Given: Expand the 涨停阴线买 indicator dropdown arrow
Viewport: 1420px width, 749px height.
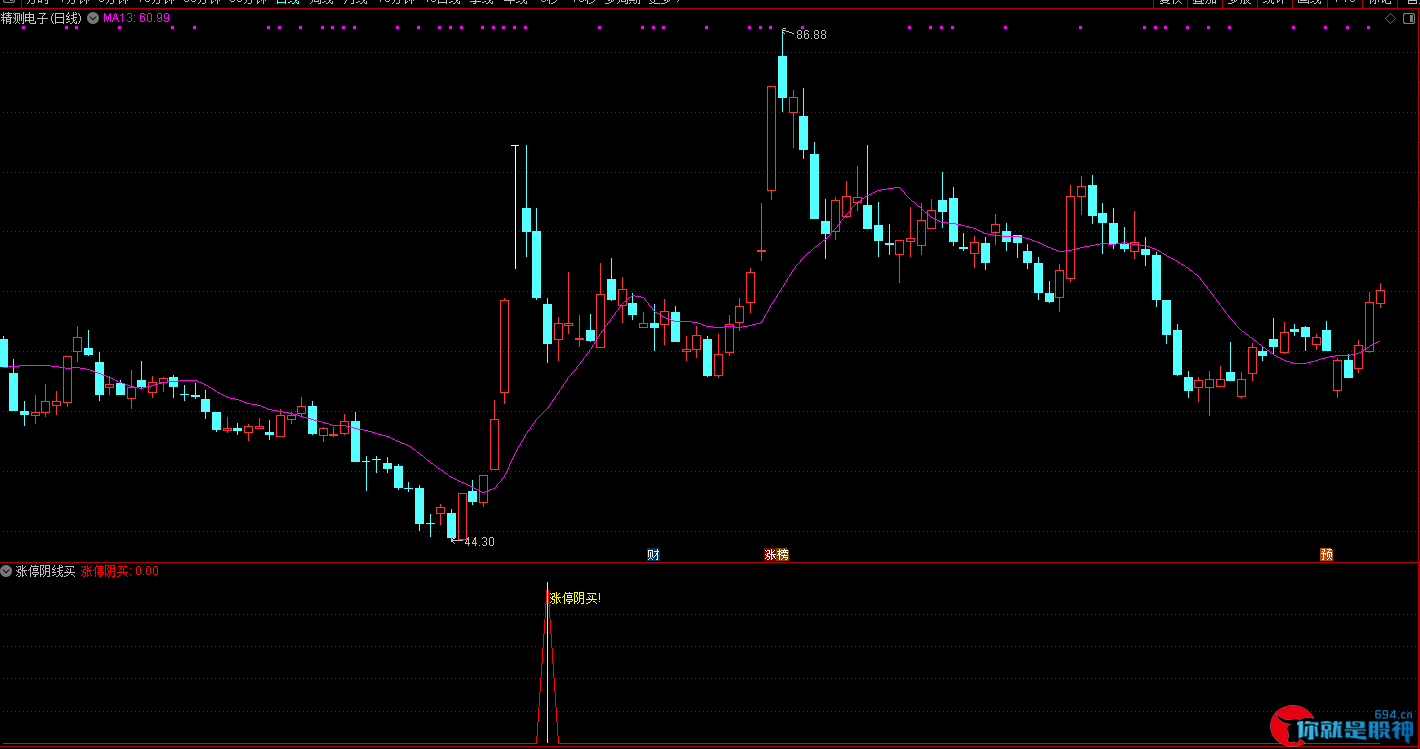Looking at the screenshot, I should click(7, 571).
